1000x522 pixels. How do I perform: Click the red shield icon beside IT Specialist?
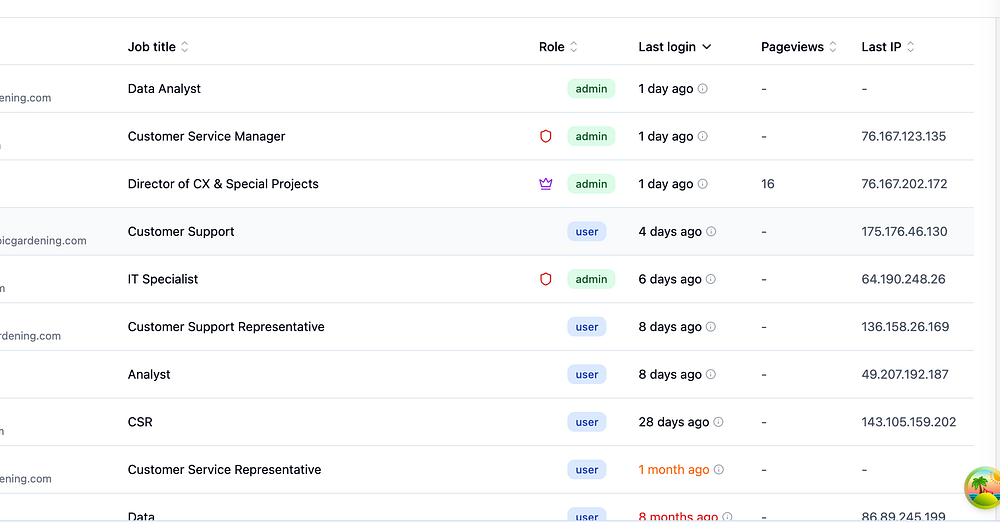click(546, 279)
